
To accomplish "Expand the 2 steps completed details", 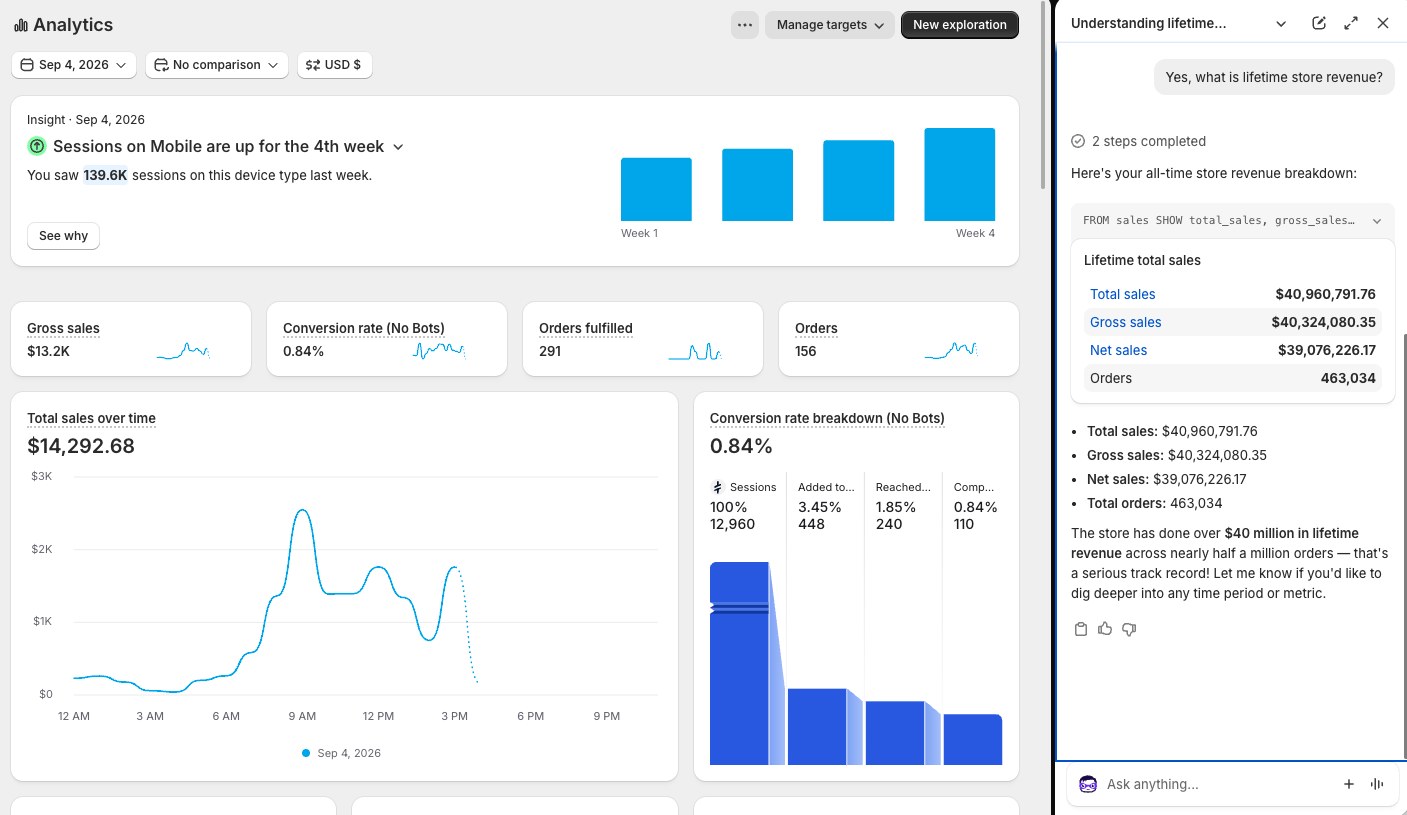I will tap(1138, 141).
